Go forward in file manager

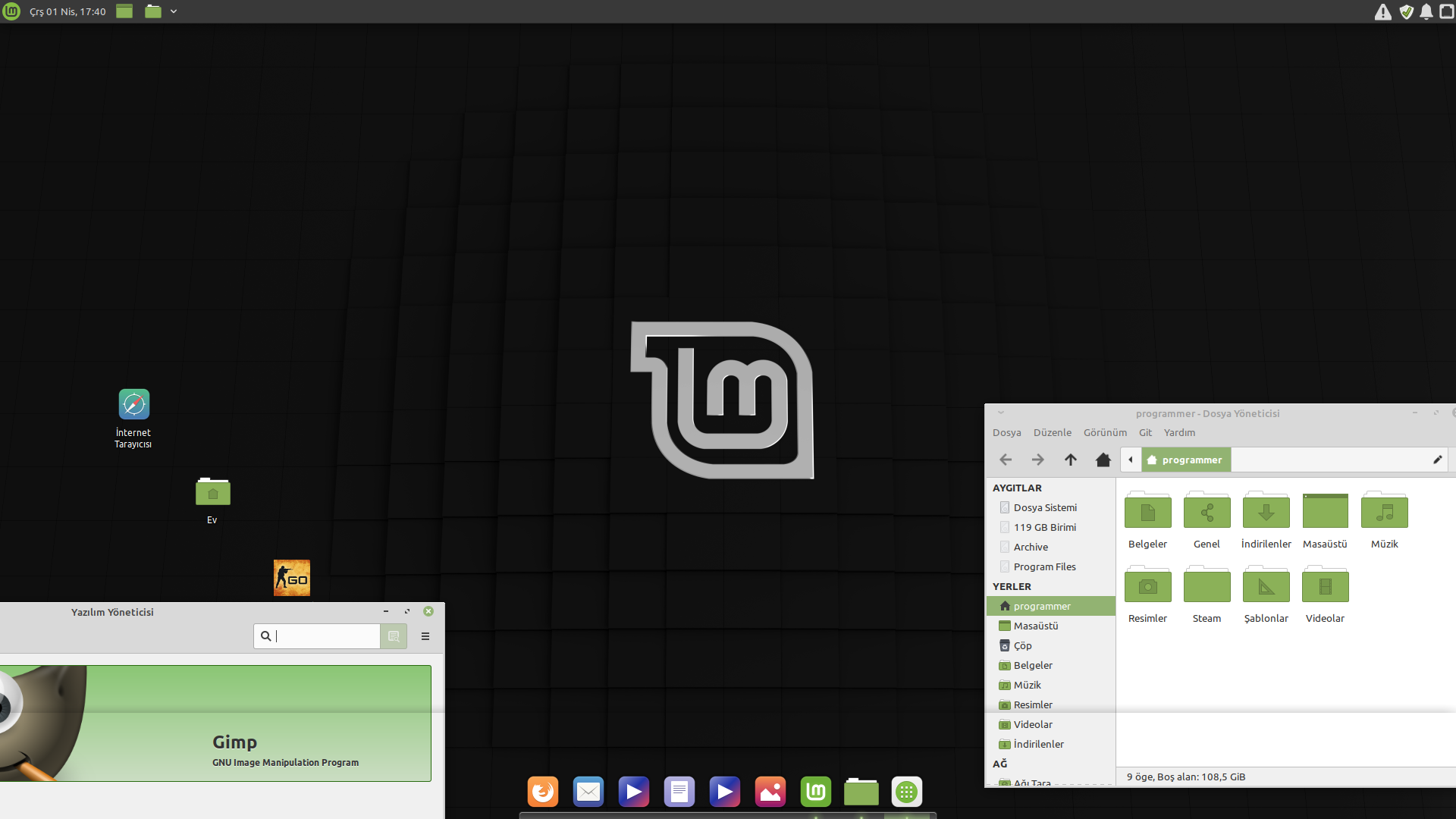(1038, 460)
